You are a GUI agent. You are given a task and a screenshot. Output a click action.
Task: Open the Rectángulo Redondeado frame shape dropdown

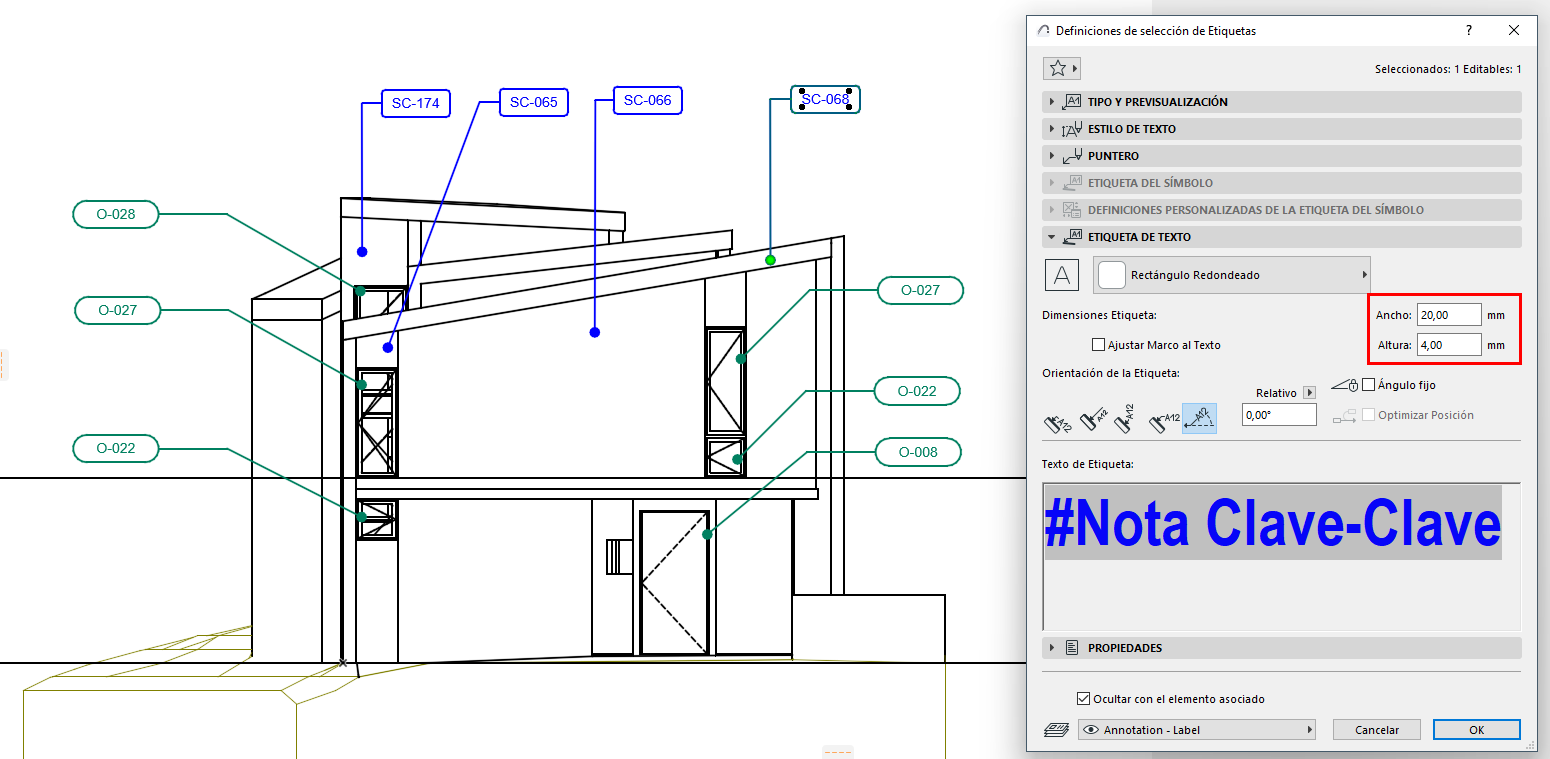[1232, 274]
